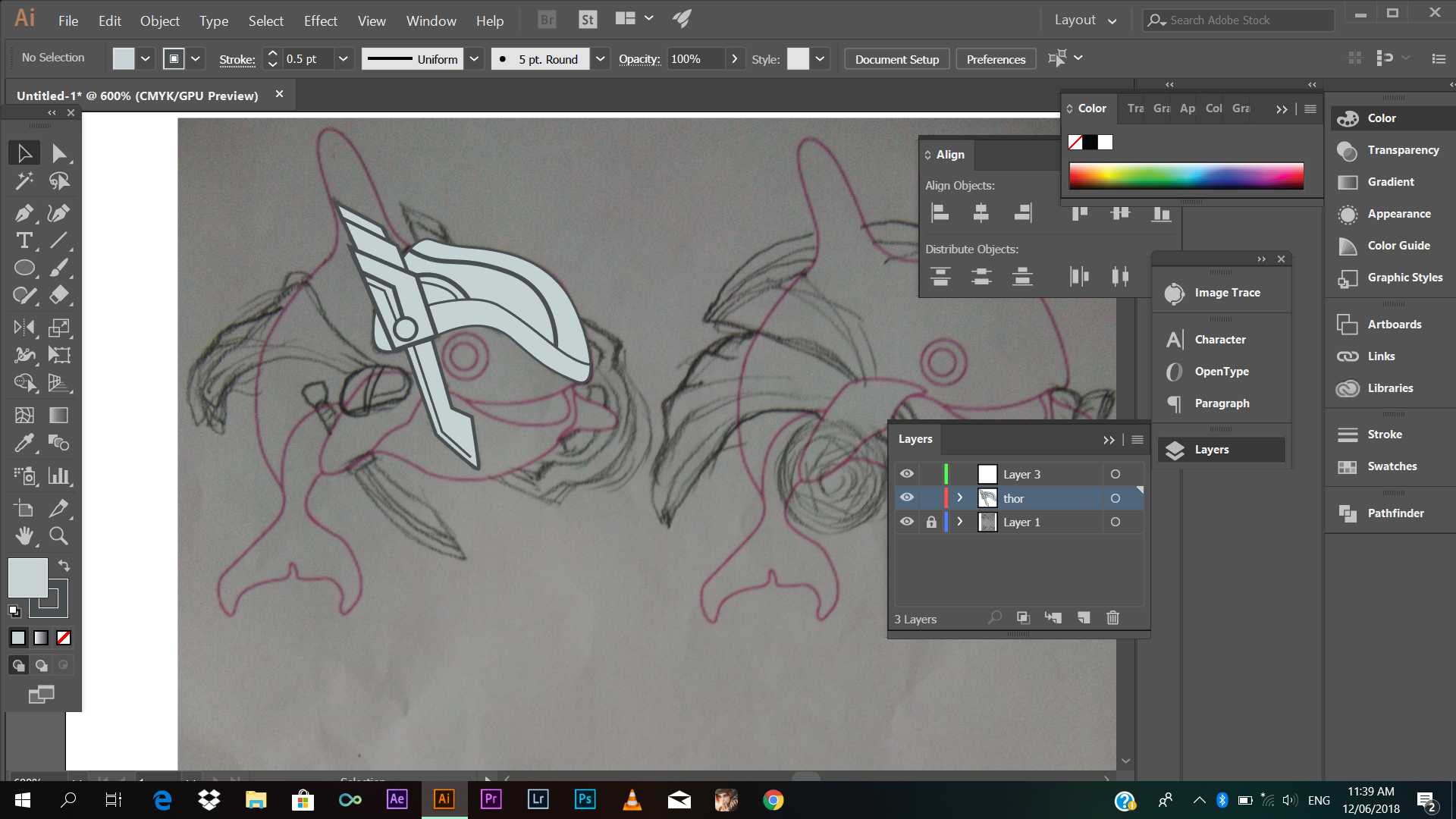Click horizontal align center icon
This screenshot has height=819, width=1456.
pos(981,213)
